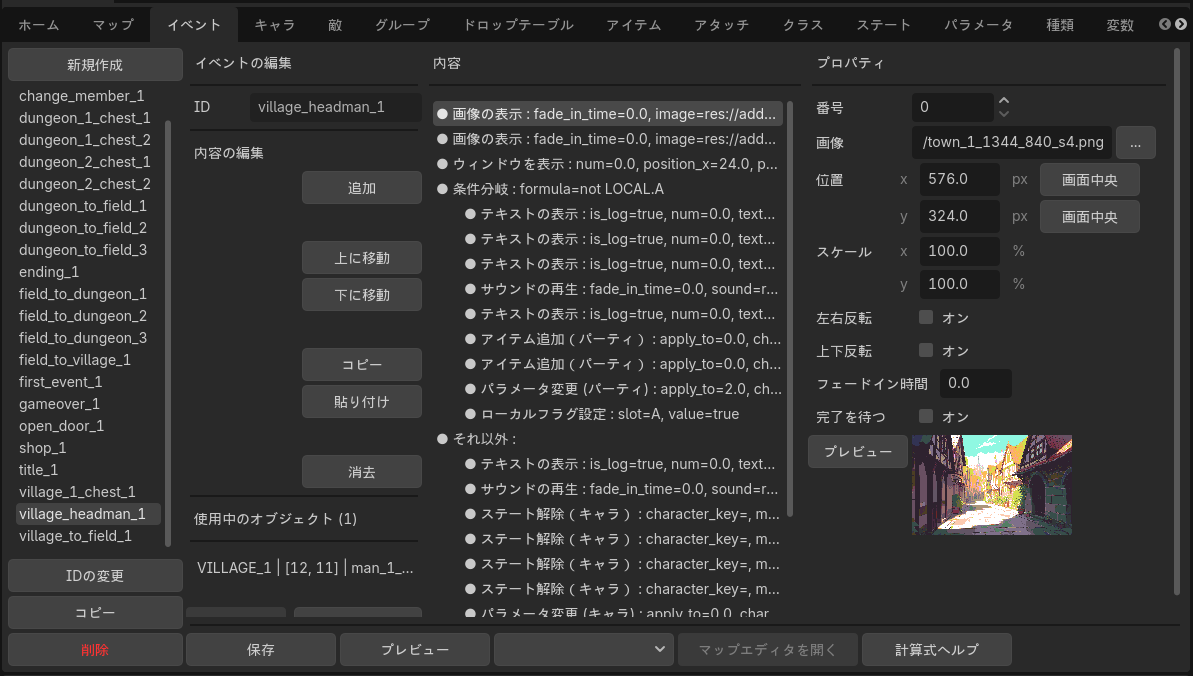Enable the 上下反転 checkbox
Screen dimensions: 1193x676
pyautogui.click(x=925, y=350)
